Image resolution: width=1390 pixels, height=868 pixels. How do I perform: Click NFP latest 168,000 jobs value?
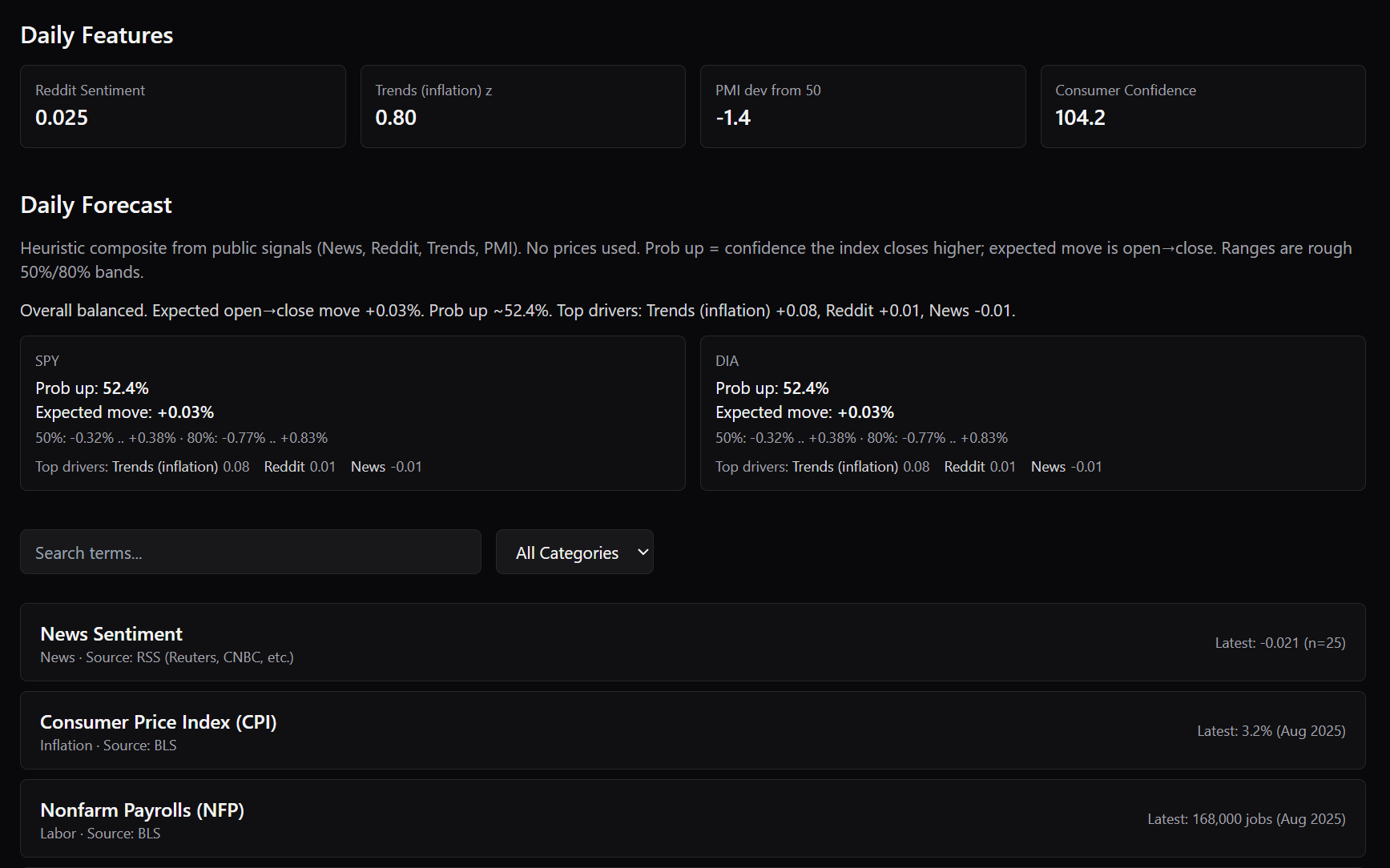tap(1246, 819)
